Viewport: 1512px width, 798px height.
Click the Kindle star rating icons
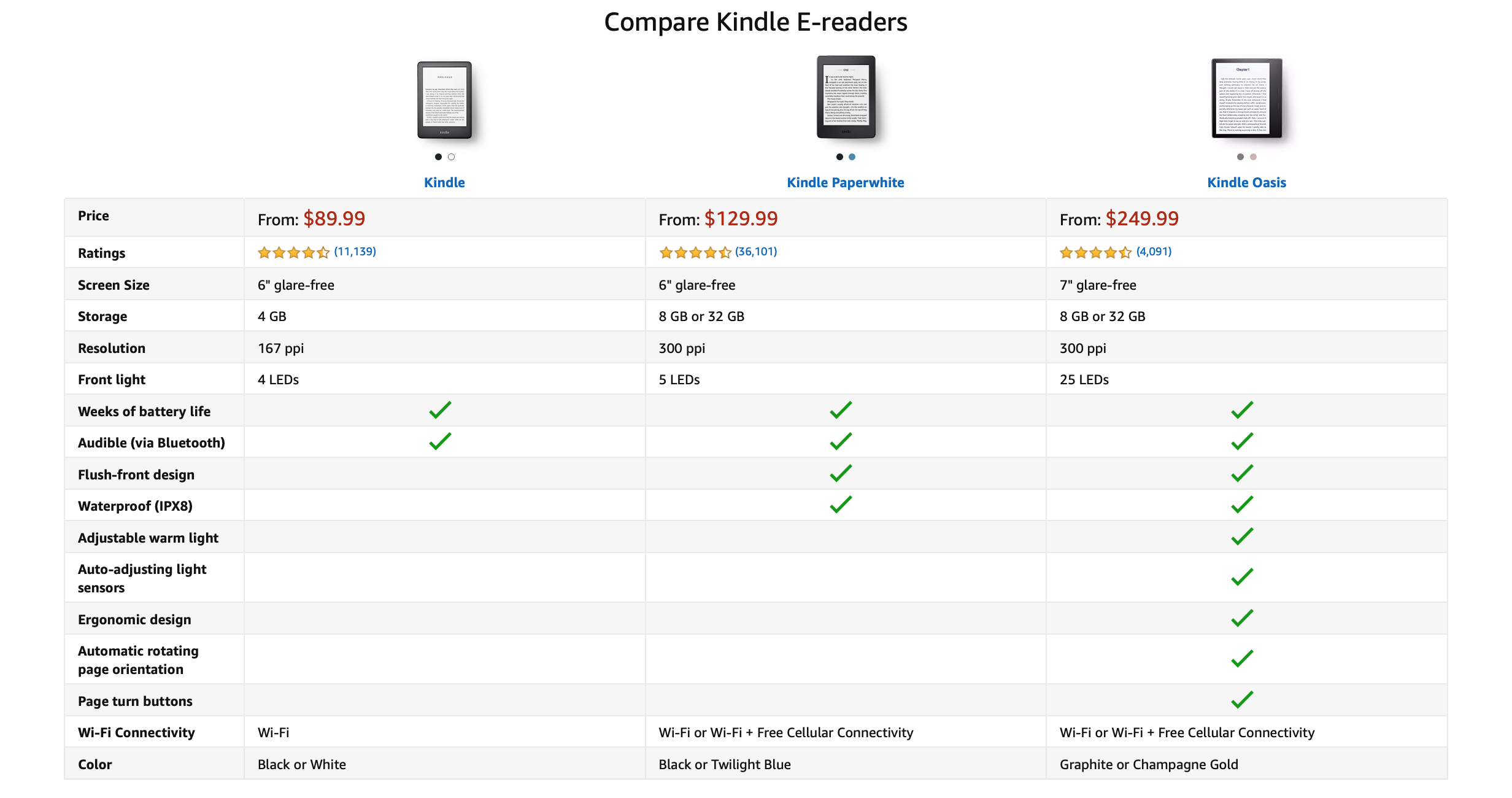[x=293, y=252]
